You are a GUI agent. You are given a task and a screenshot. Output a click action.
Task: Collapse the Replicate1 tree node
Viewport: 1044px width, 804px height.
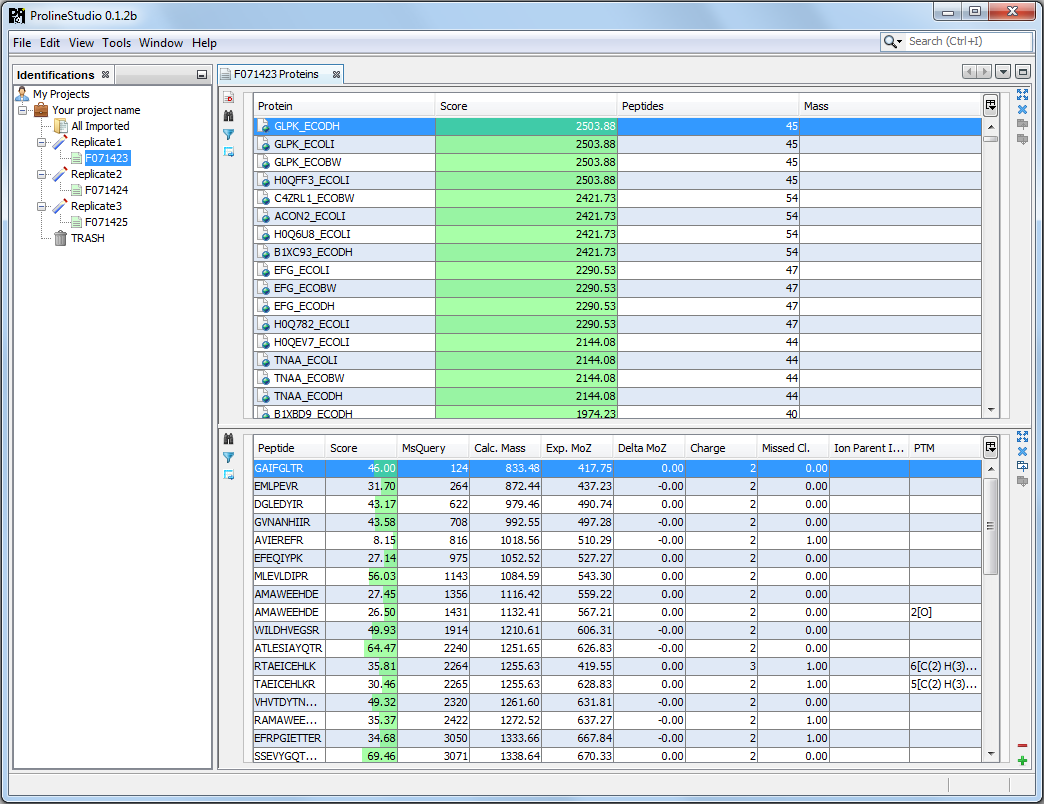pyautogui.click(x=42, y=142)
